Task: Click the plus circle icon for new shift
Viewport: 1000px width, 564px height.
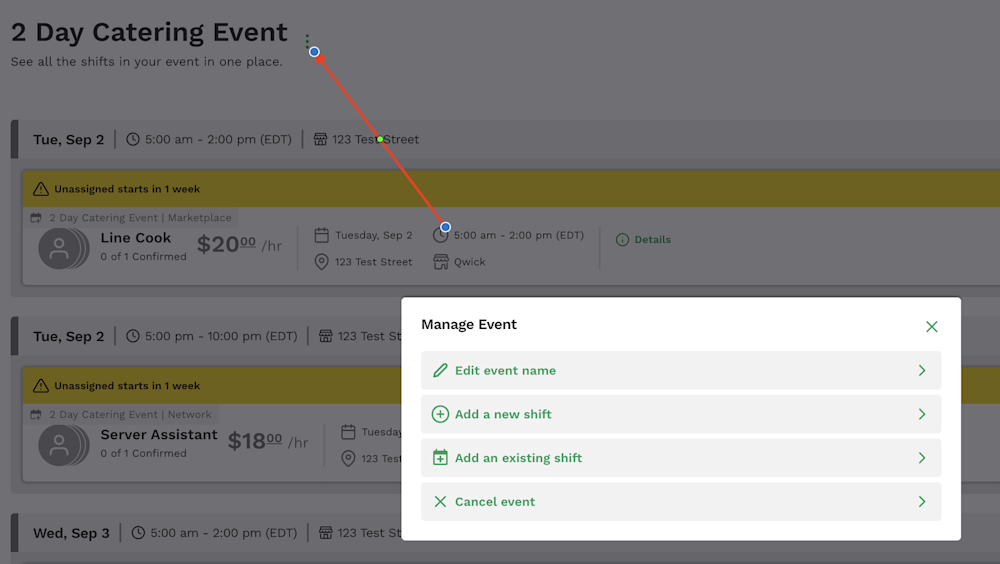Action: 440,414
